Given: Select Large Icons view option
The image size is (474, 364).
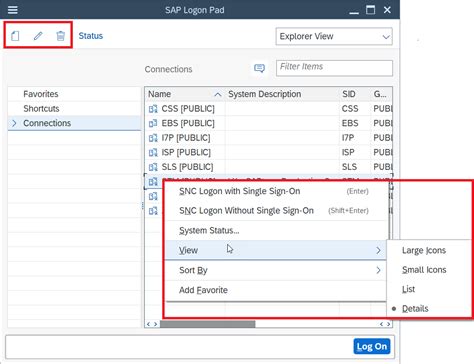Looking at the screenshot, I should pos(424,250).
